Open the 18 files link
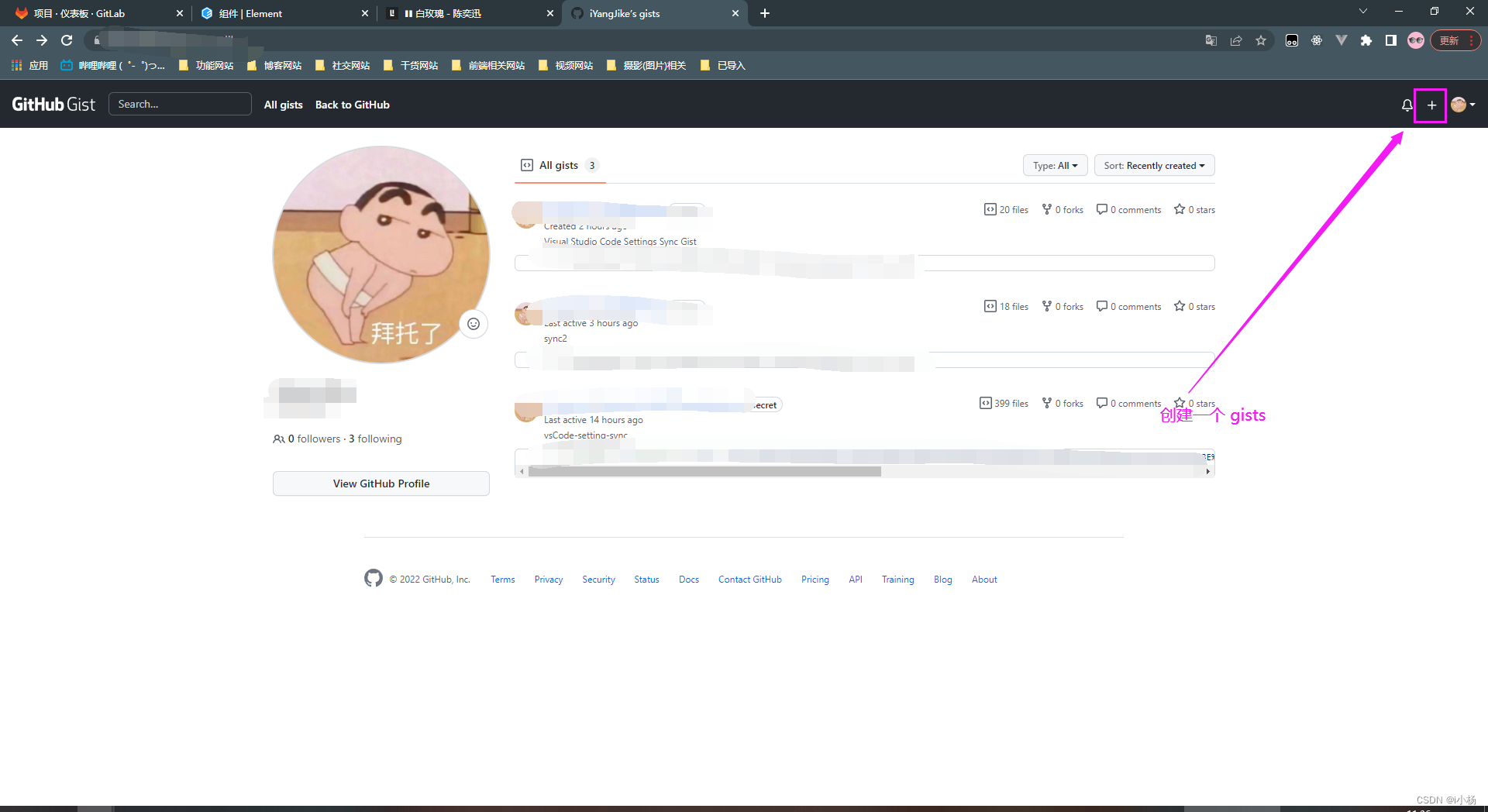The height and width of the screenshot is (812, 1488). (x=1006, y=306)
